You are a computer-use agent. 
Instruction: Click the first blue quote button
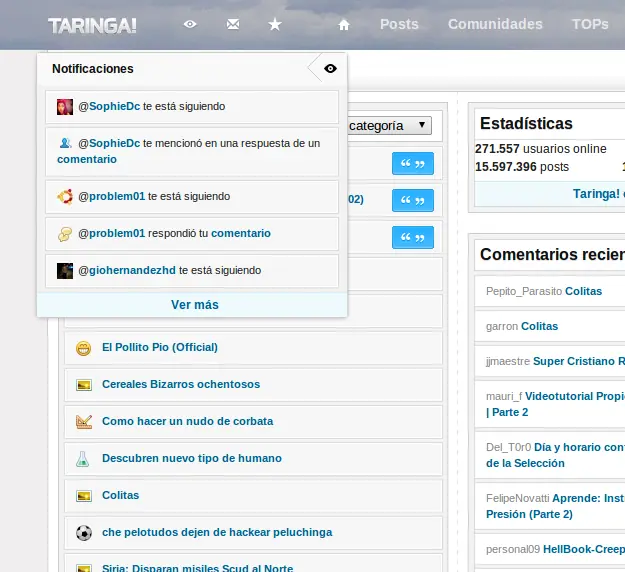(413, 163)
